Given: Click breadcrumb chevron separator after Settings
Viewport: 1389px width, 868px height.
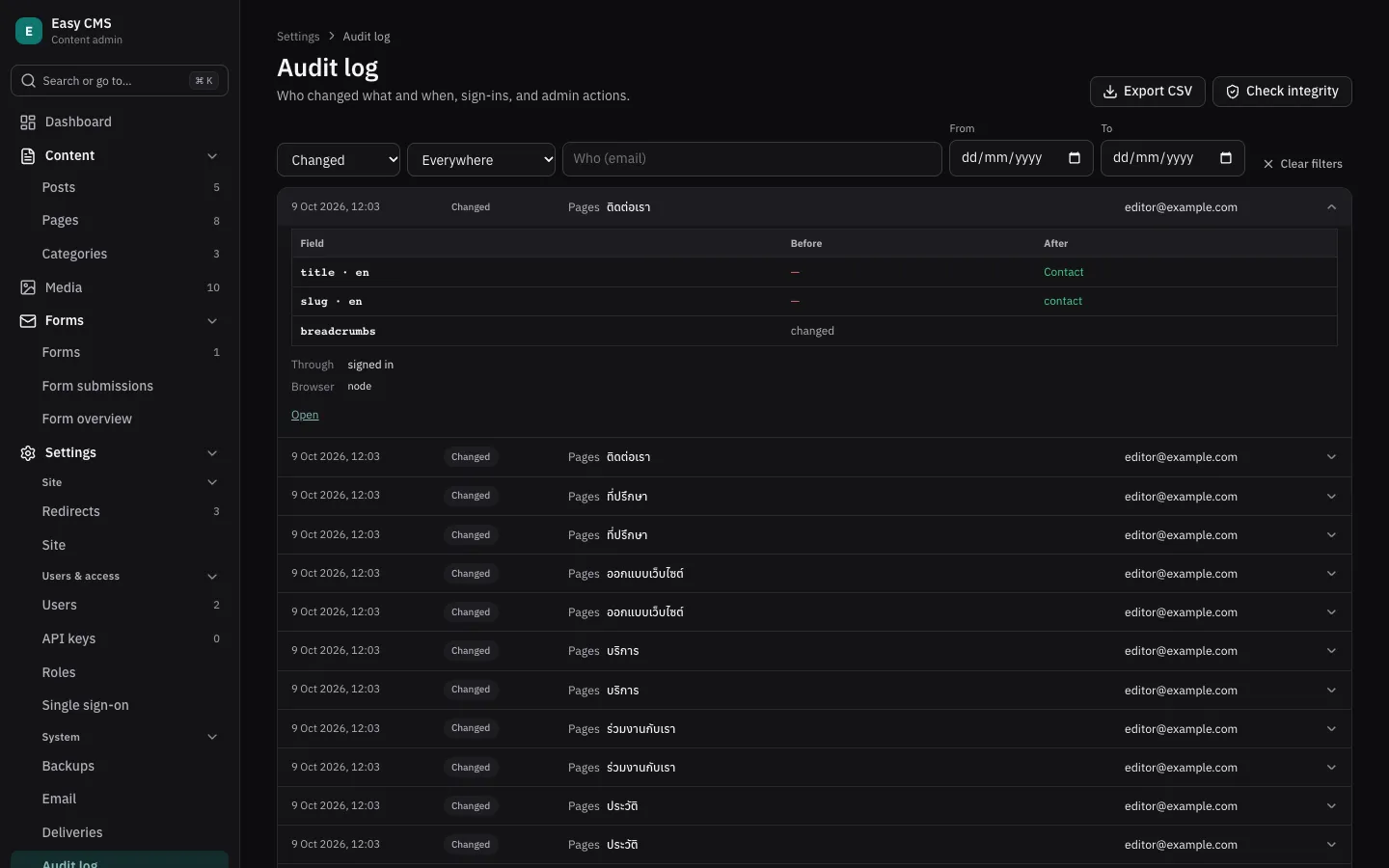Looking at the screenshot, I should 332,37.
